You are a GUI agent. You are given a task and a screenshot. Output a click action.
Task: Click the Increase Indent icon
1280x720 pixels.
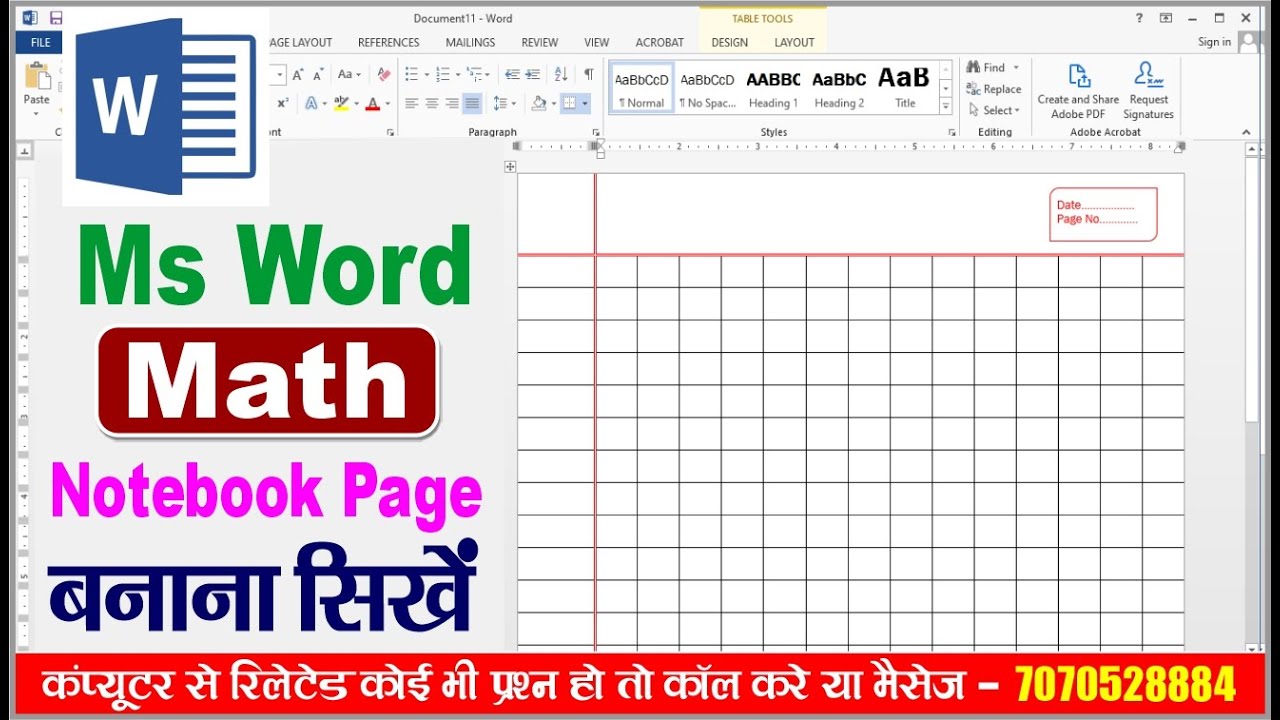533,74
